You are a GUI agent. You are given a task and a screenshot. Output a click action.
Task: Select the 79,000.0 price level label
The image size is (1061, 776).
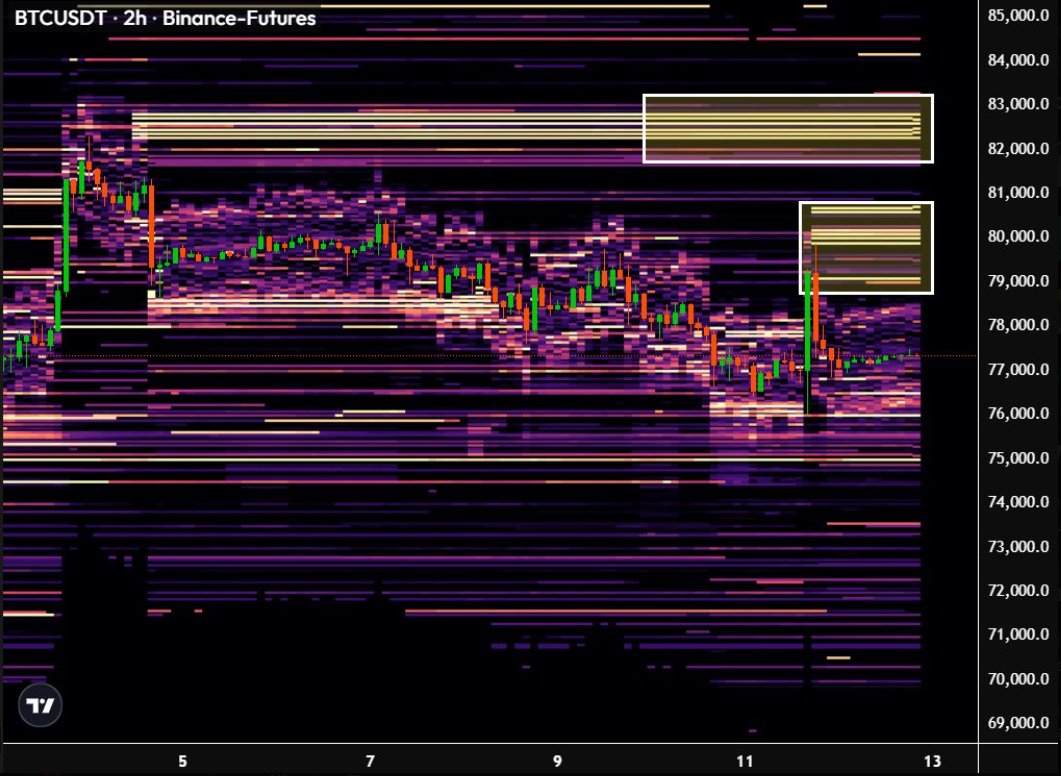[x=1018, y=281]
